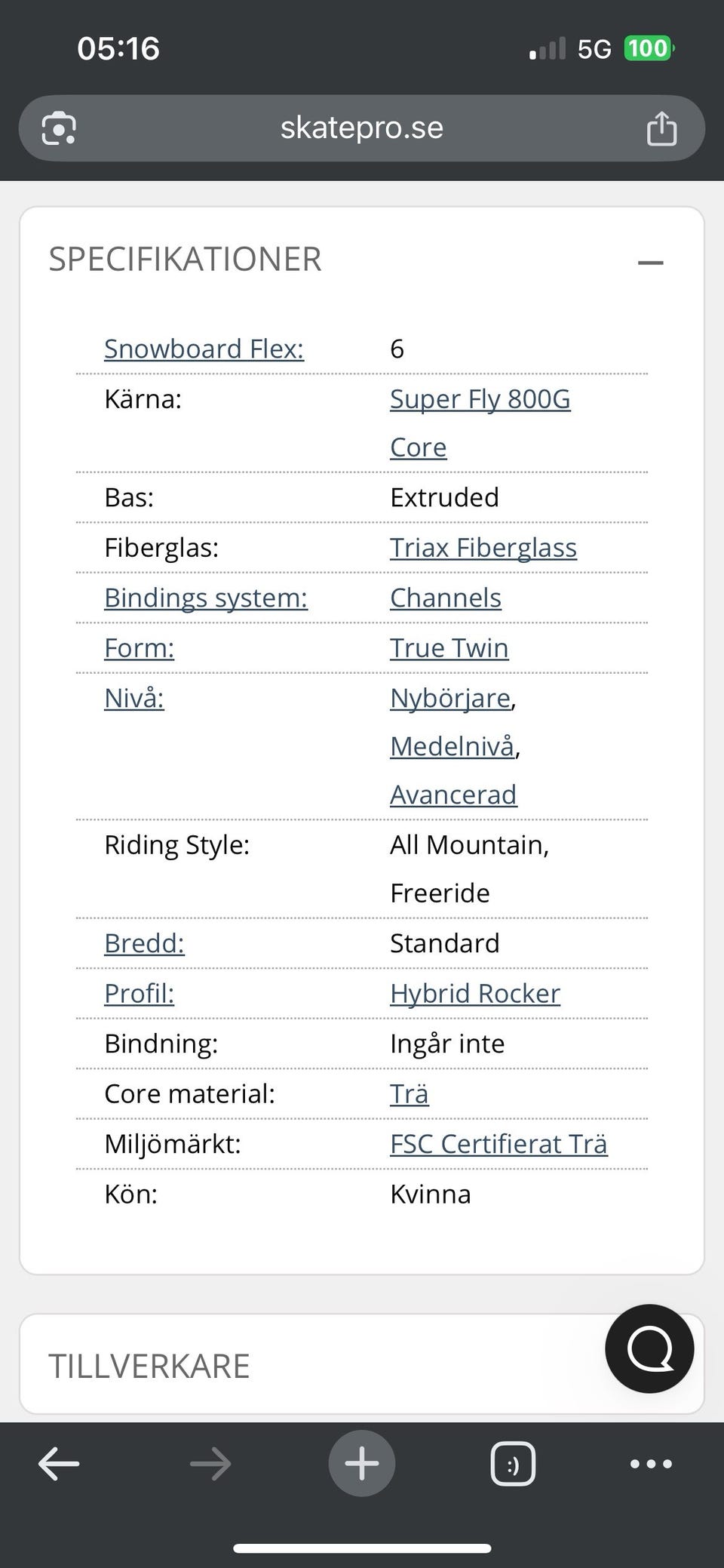Open the three-dot browser menu
This screenshot has width=724, height=1568.
click(x=650, y=1464)
